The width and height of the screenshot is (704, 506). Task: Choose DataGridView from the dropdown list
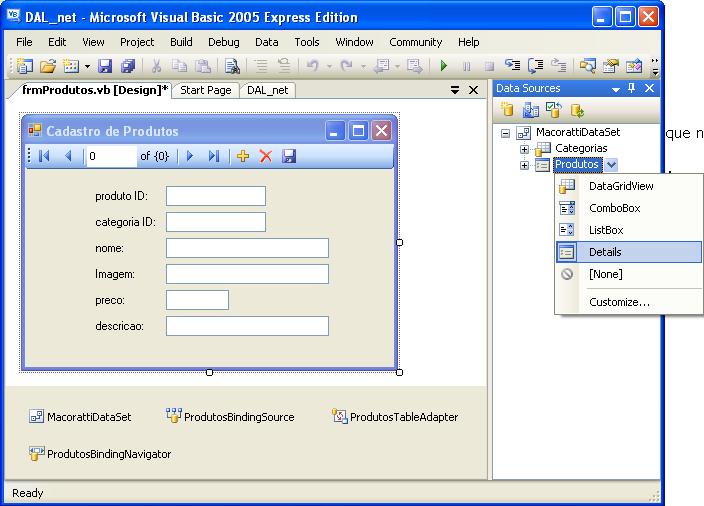pyautogui.click(x=629, y=186)
